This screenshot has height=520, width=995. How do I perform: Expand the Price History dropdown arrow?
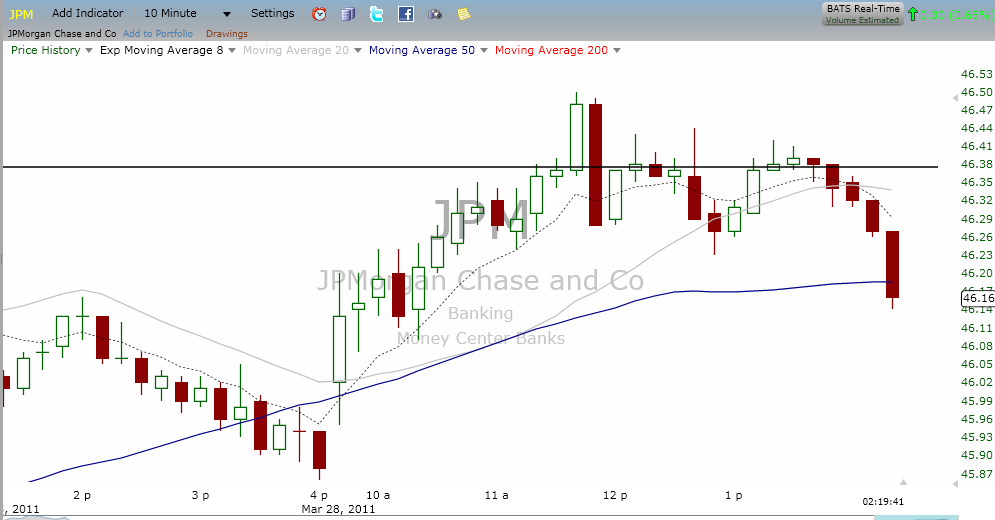point(88,50)
